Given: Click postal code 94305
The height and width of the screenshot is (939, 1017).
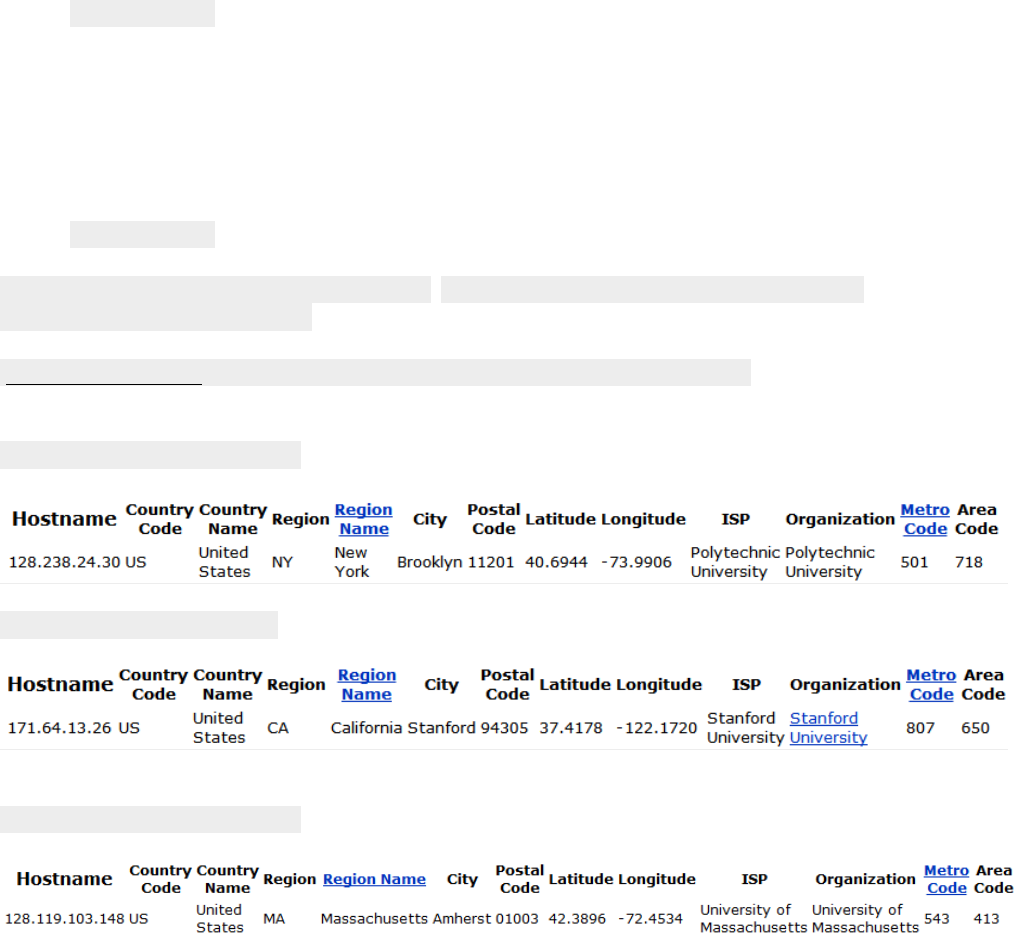Looking at the screenshot, I should [x=505, y=728].
